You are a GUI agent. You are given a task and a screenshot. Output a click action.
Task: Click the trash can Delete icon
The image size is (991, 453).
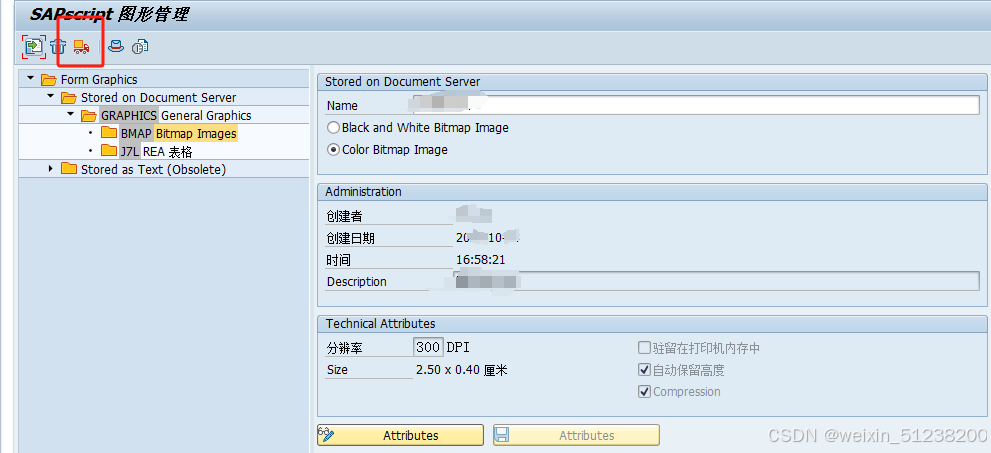58,47
